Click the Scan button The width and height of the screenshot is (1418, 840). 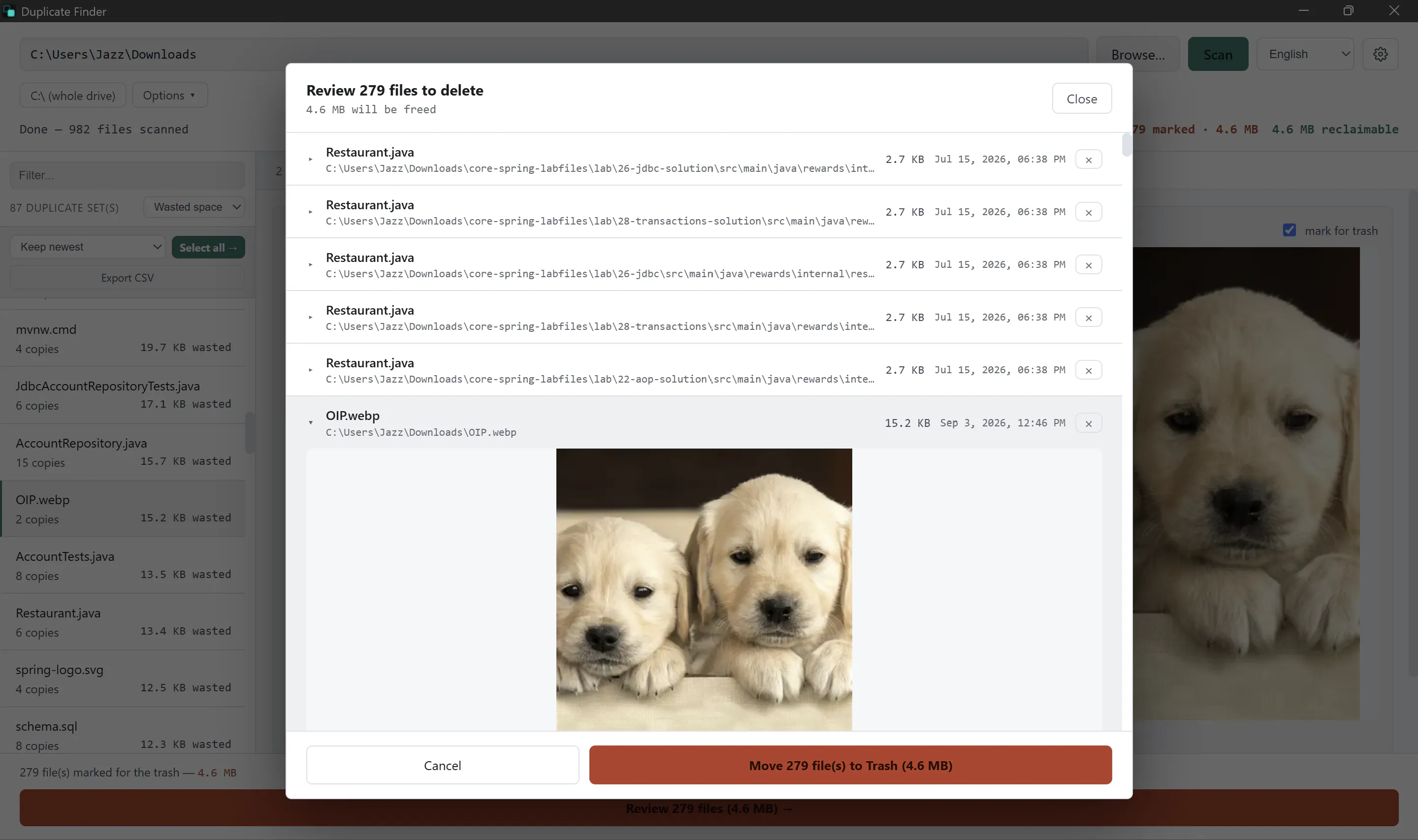(x=1218, y=54)
